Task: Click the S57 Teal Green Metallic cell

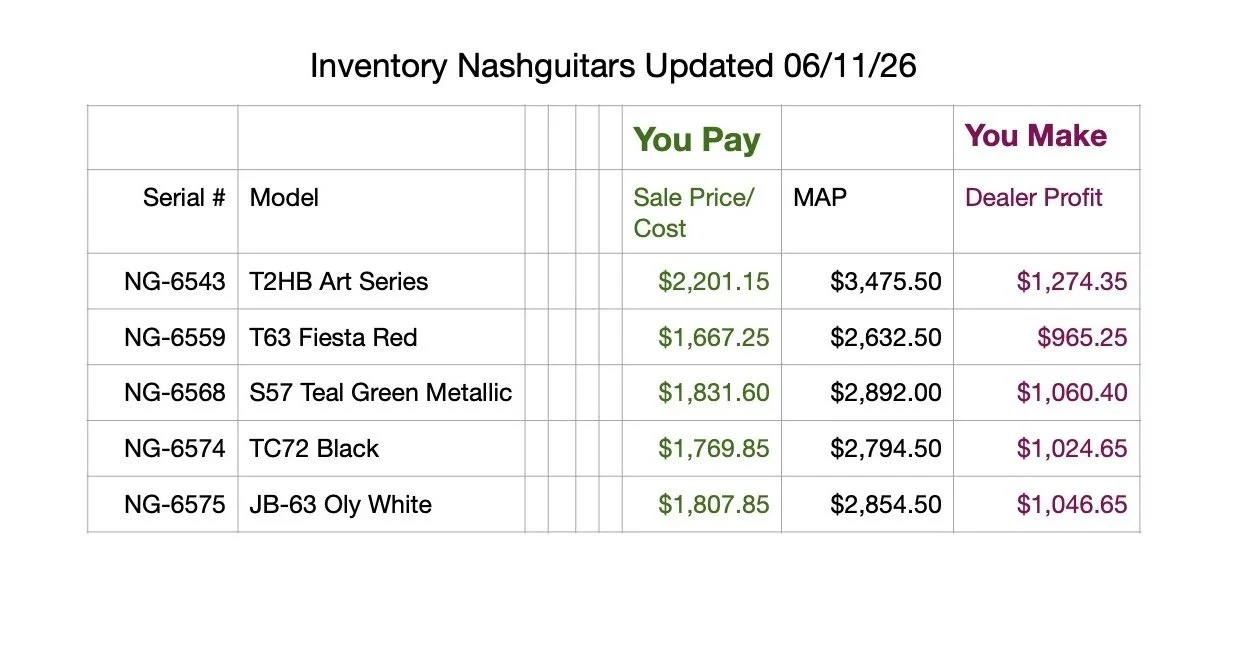Action: point(381,393)
